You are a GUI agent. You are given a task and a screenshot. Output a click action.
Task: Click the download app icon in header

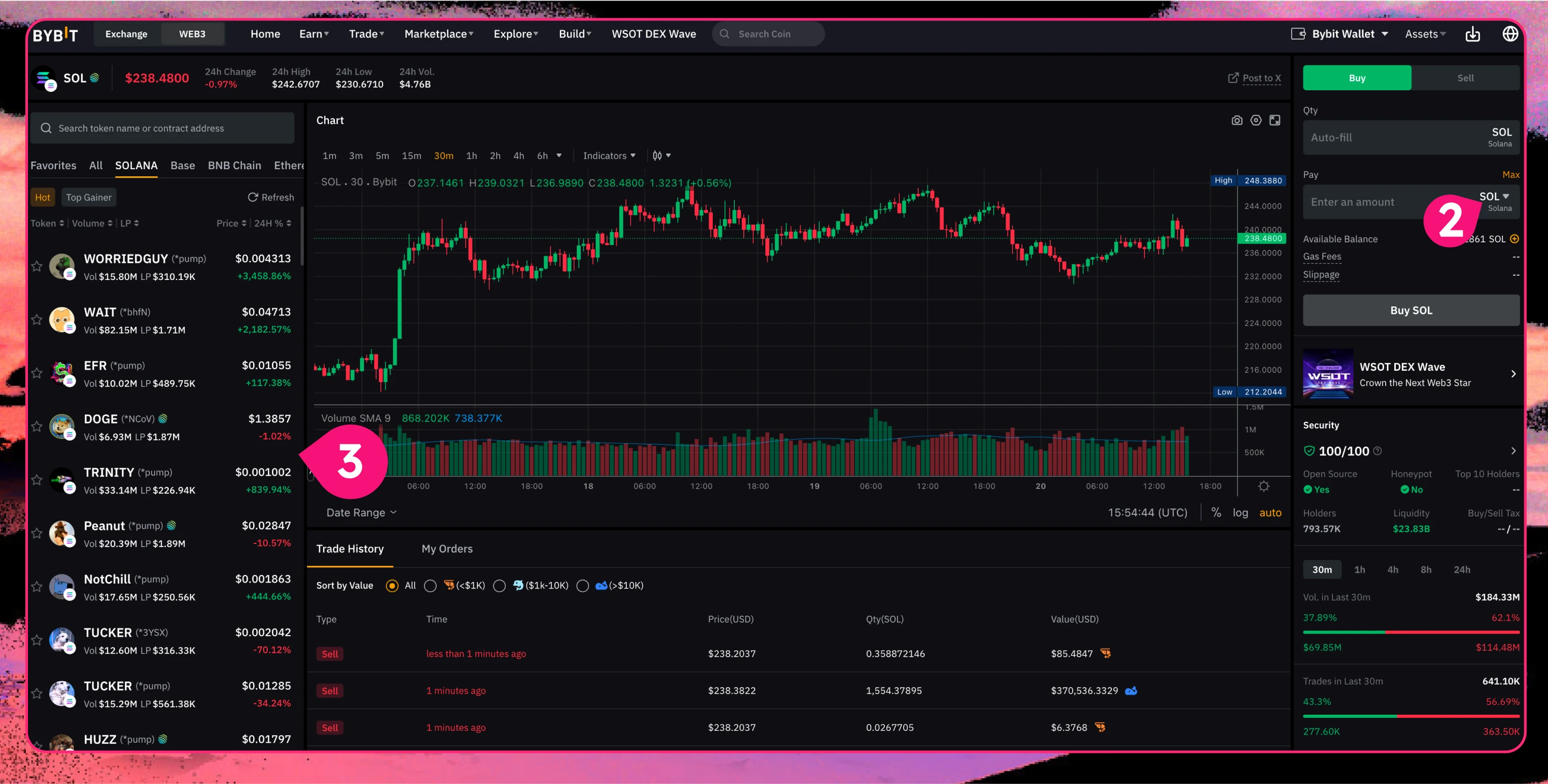pyautogui.click(x=1473, y=34)
